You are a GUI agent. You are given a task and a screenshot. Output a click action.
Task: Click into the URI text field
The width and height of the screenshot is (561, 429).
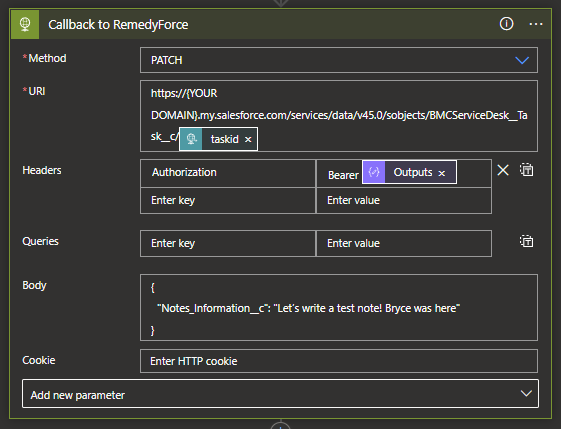[x=339, y=116]
